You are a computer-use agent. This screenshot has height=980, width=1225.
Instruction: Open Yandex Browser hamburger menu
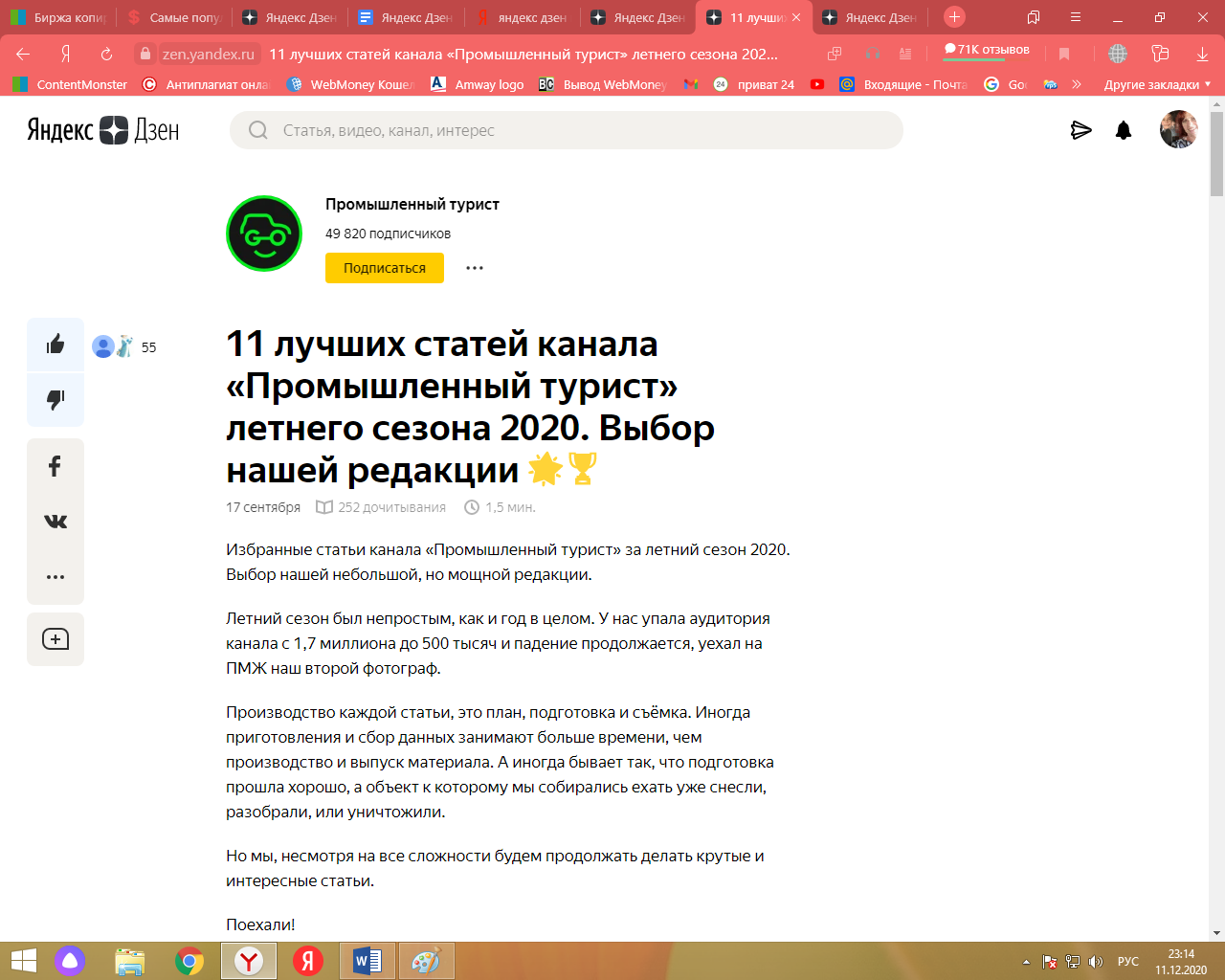(x=1076, y=17)
